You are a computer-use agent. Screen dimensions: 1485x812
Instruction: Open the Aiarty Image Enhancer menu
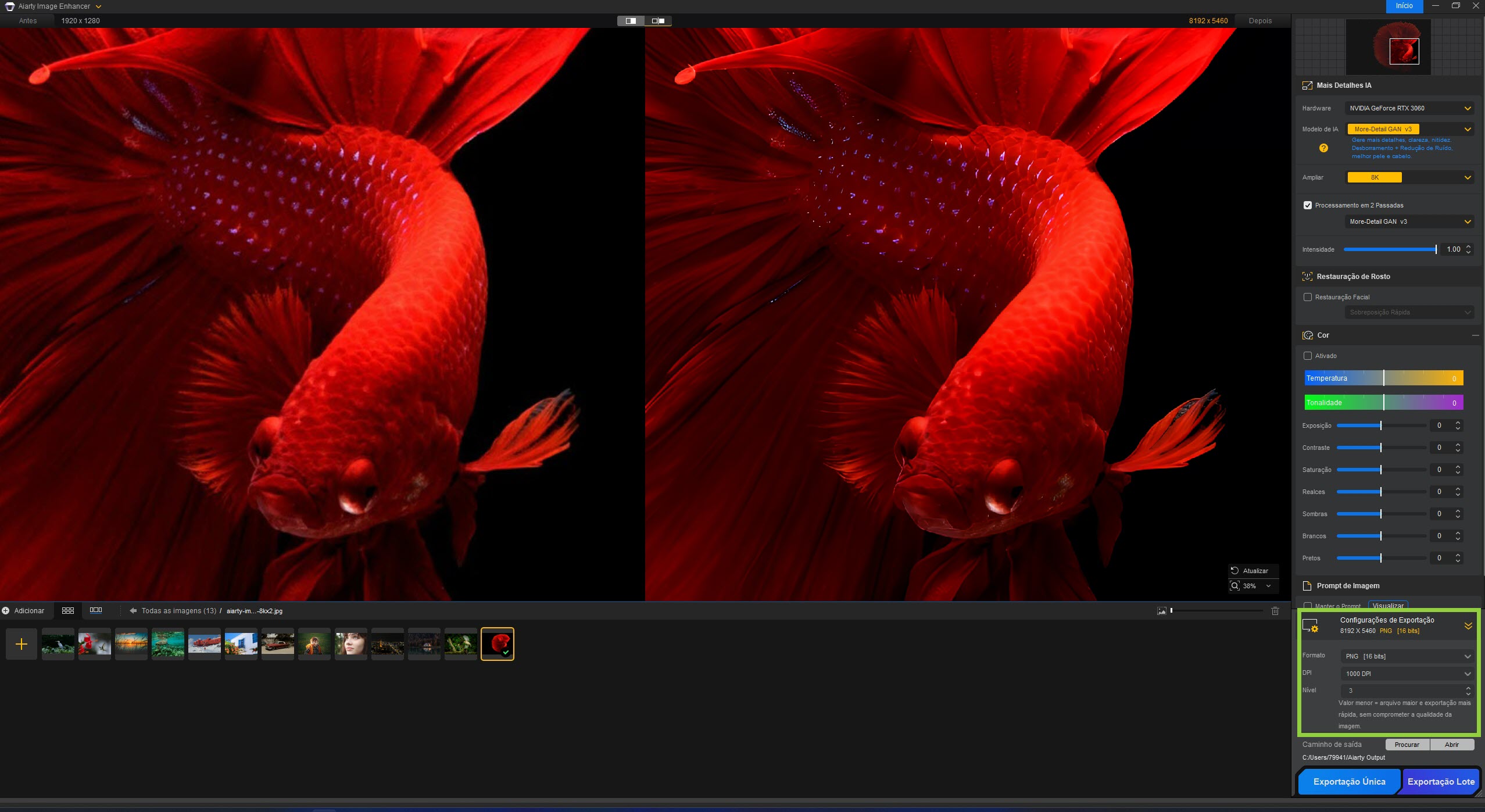[x=55, y=6]
